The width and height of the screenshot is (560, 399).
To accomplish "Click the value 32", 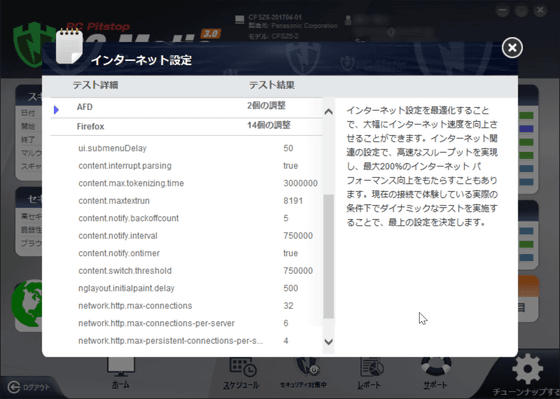I will (288, 306).
